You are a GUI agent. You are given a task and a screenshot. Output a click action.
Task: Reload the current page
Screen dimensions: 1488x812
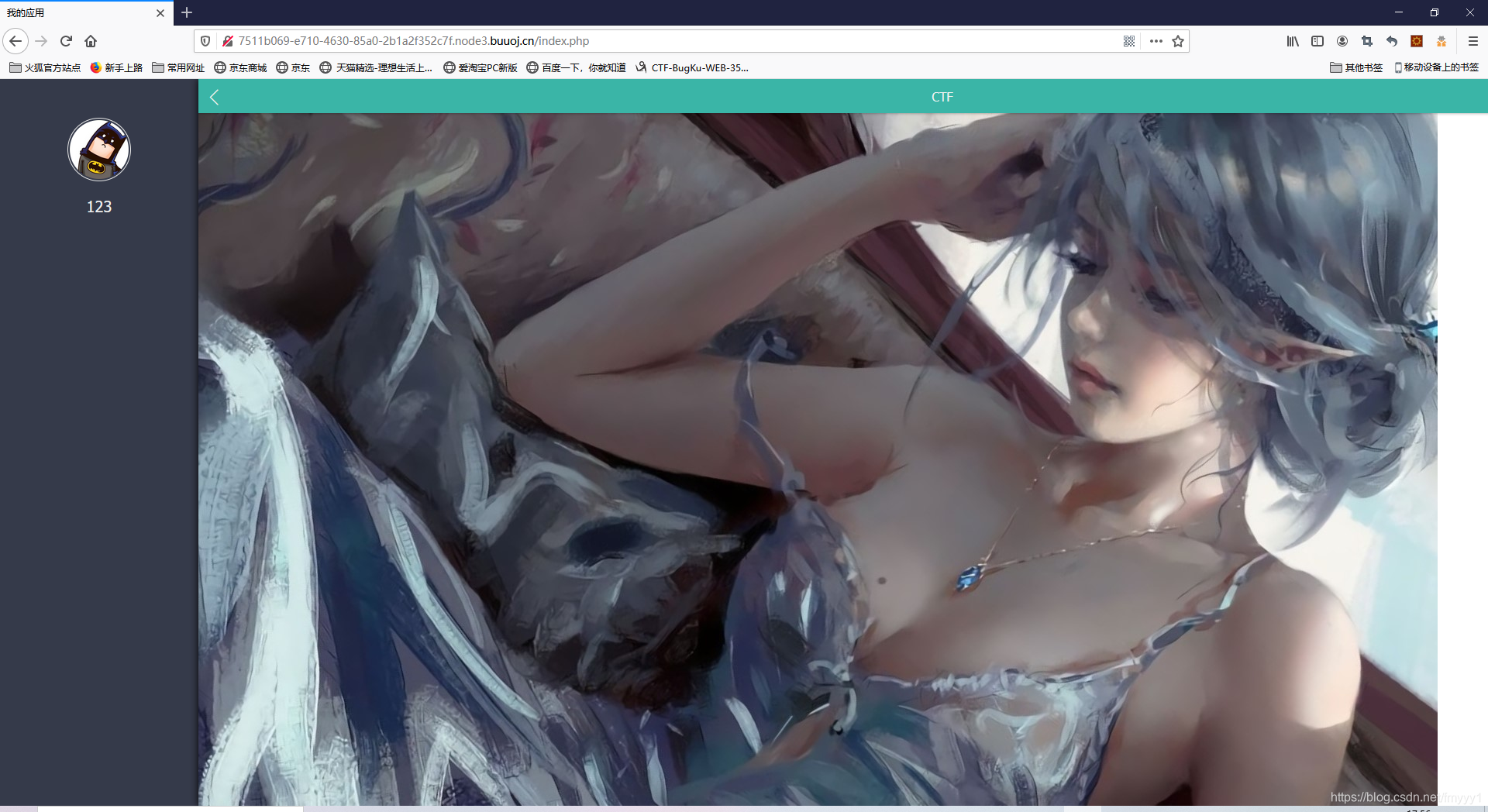point(66,41)
